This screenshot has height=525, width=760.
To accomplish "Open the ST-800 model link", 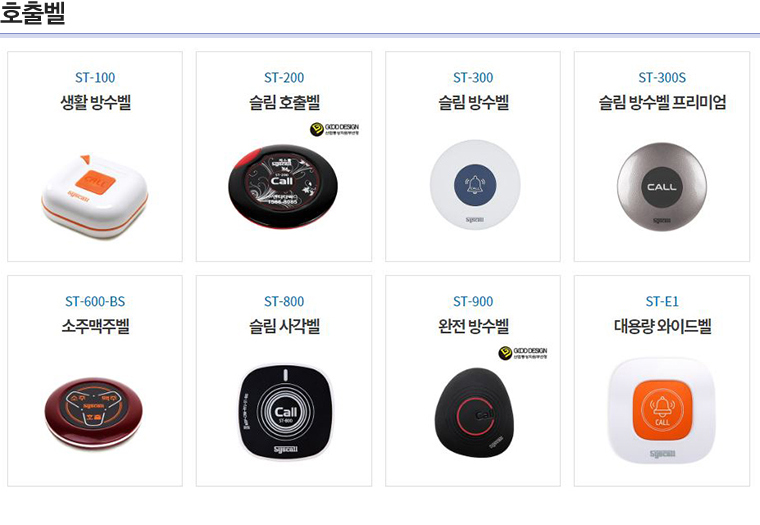I will [284, 302].
